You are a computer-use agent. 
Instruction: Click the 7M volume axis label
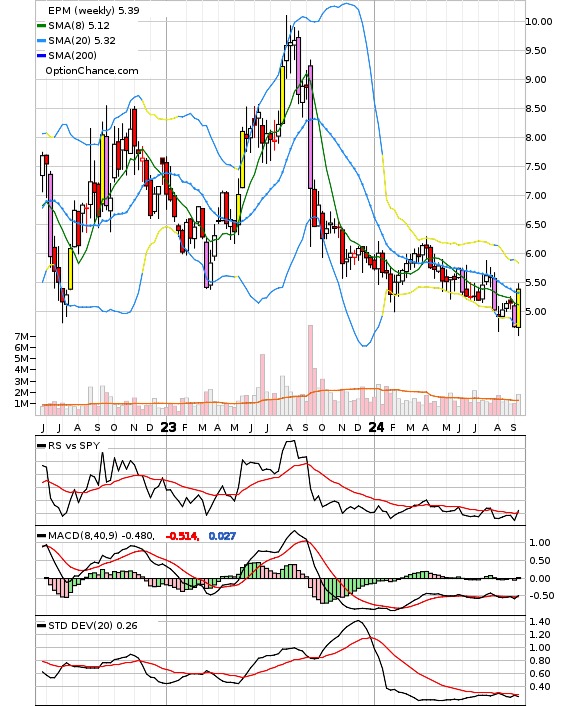click(x=21, y=336)
